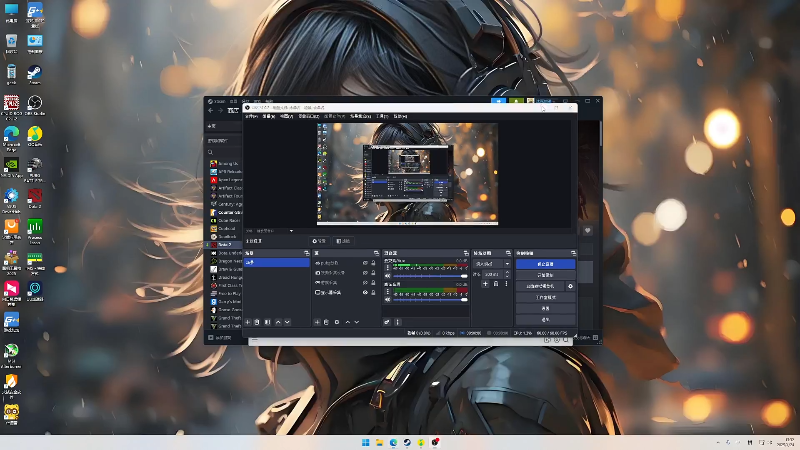This screenshot has width=800, height=450.
Task: Pop out the Scenes dock panel
Action: [306, 253]
